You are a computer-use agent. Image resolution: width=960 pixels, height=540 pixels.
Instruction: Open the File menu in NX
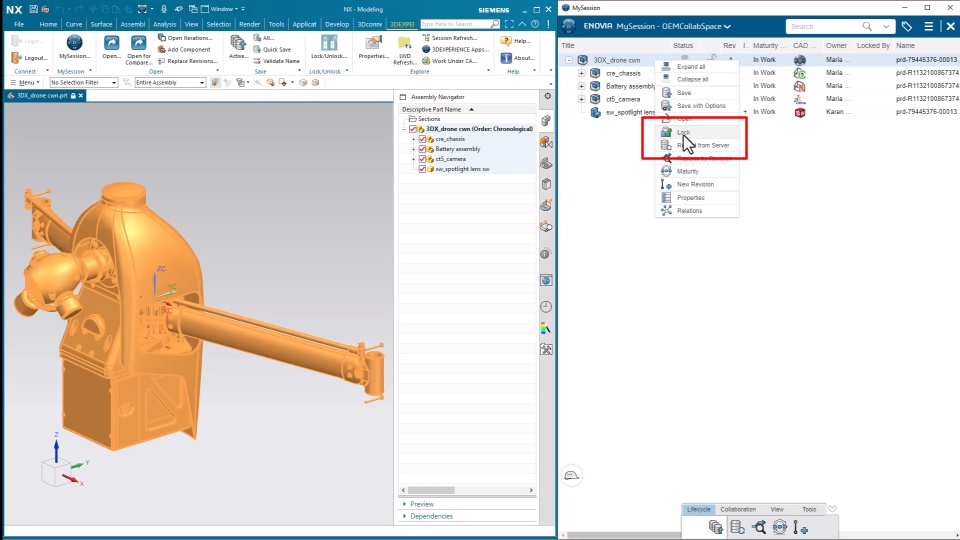tap(19, 24)
